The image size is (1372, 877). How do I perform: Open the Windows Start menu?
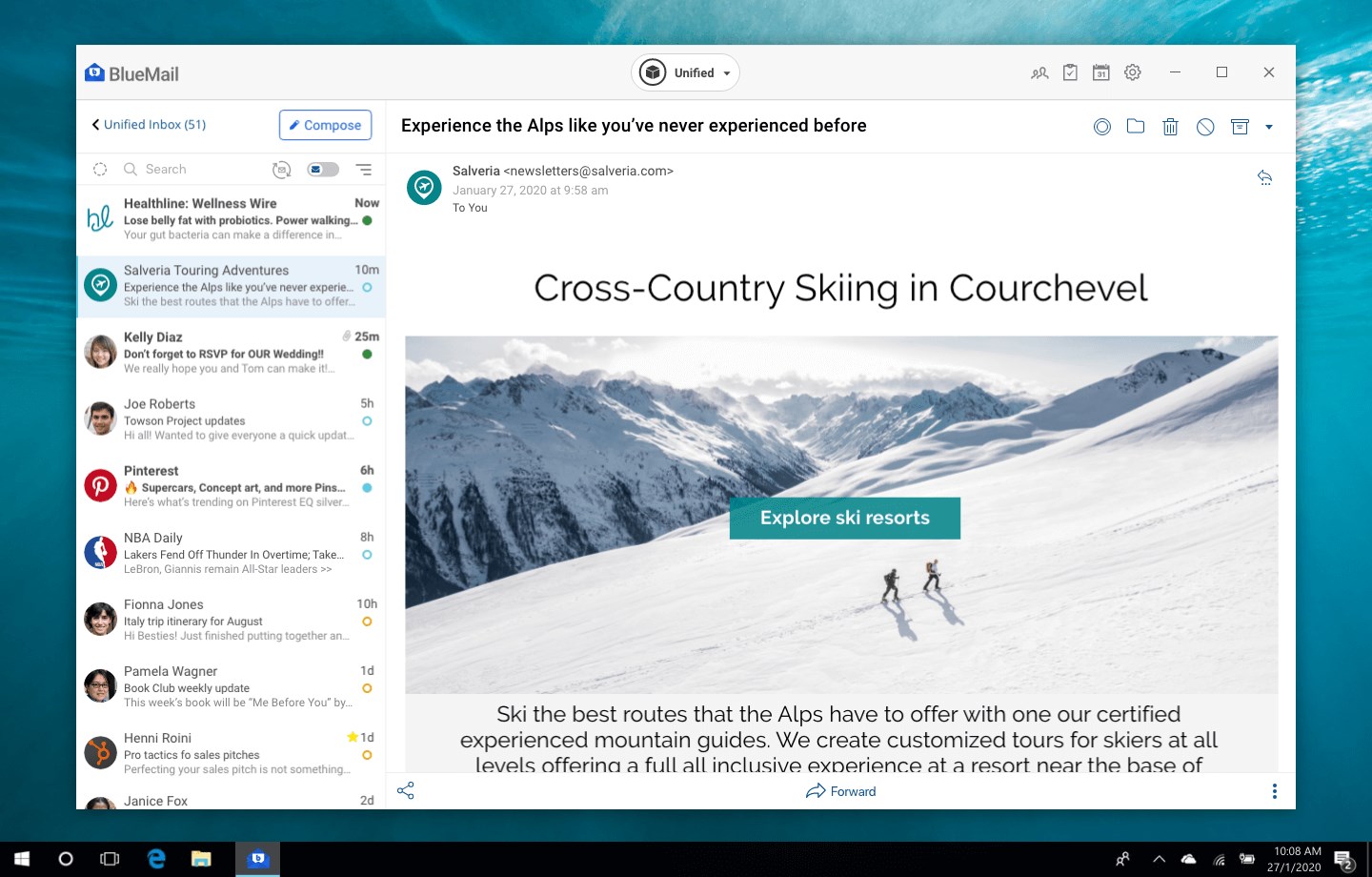pyautogui.click(x=22, y=859)
